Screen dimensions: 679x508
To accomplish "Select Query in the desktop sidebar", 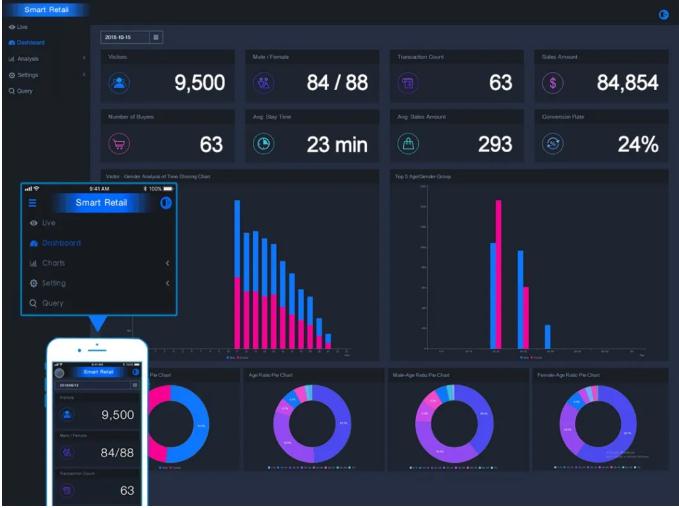I will point(22,91).
